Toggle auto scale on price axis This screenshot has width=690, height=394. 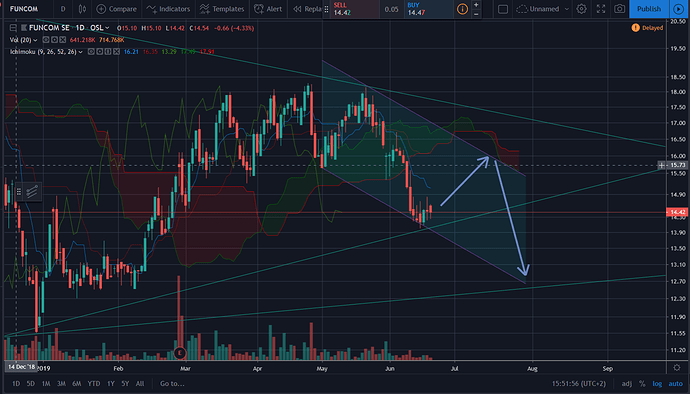(x=675, y=384)
